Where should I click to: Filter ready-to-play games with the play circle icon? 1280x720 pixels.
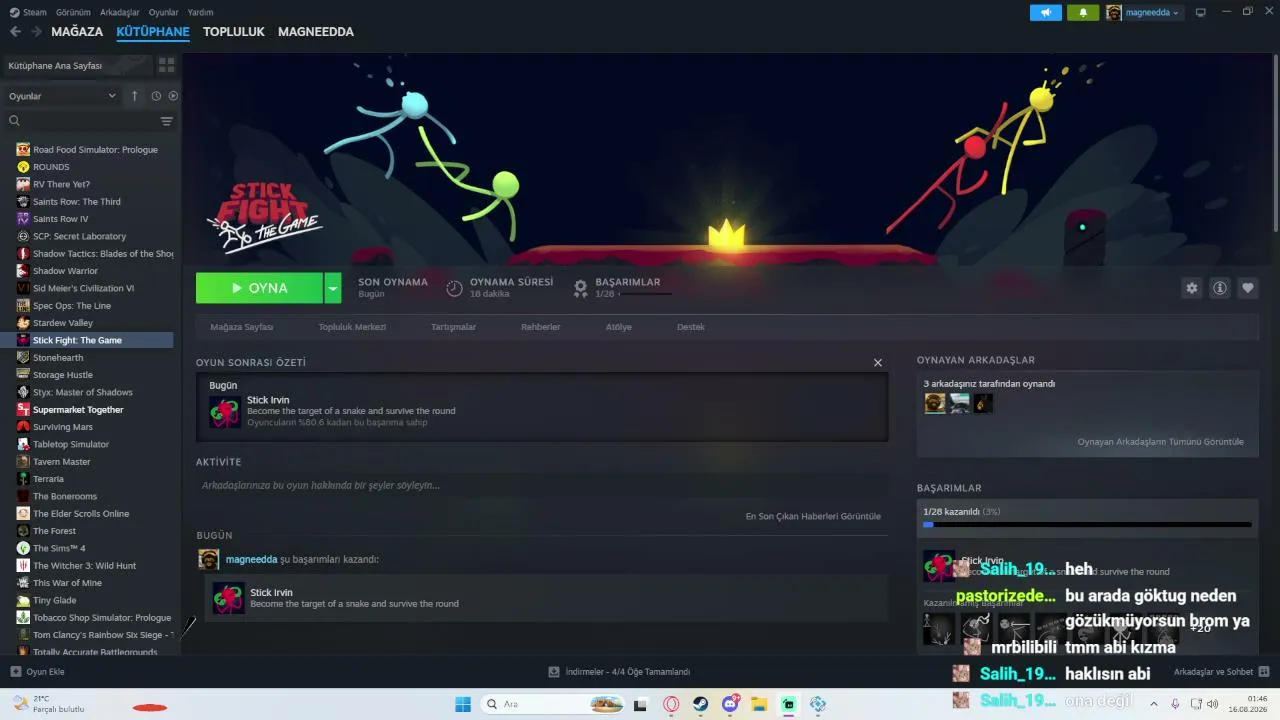(x=173, y=96)
